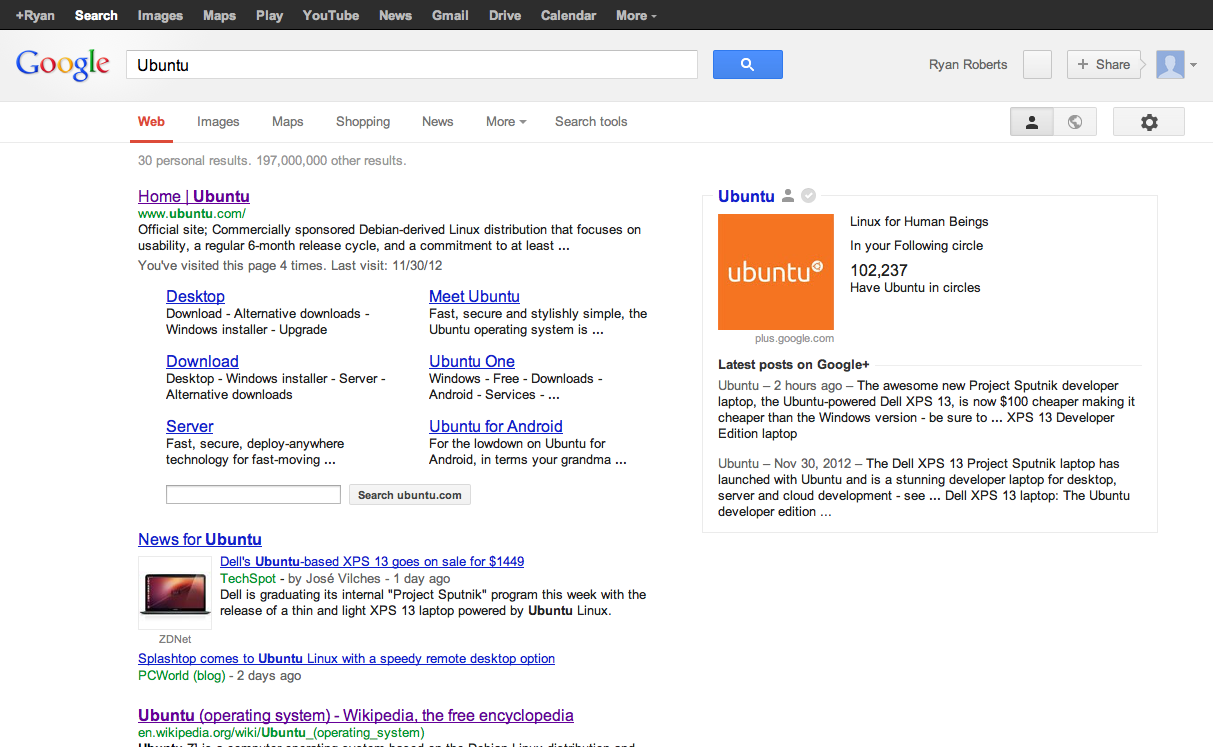Open Search tools options

click(591, 122)
